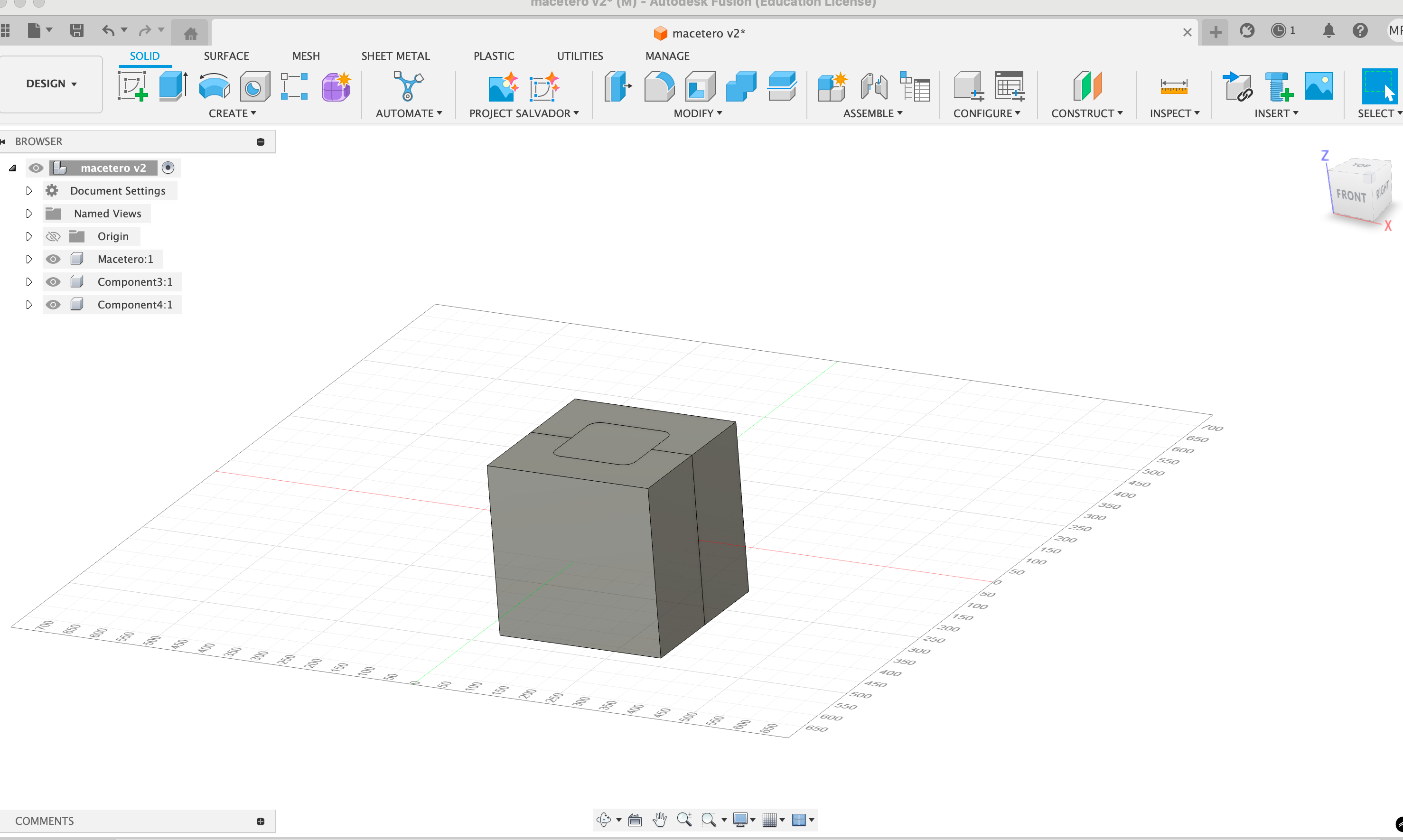
Task: Select the Offset Face tool
Action: [782, 86]
